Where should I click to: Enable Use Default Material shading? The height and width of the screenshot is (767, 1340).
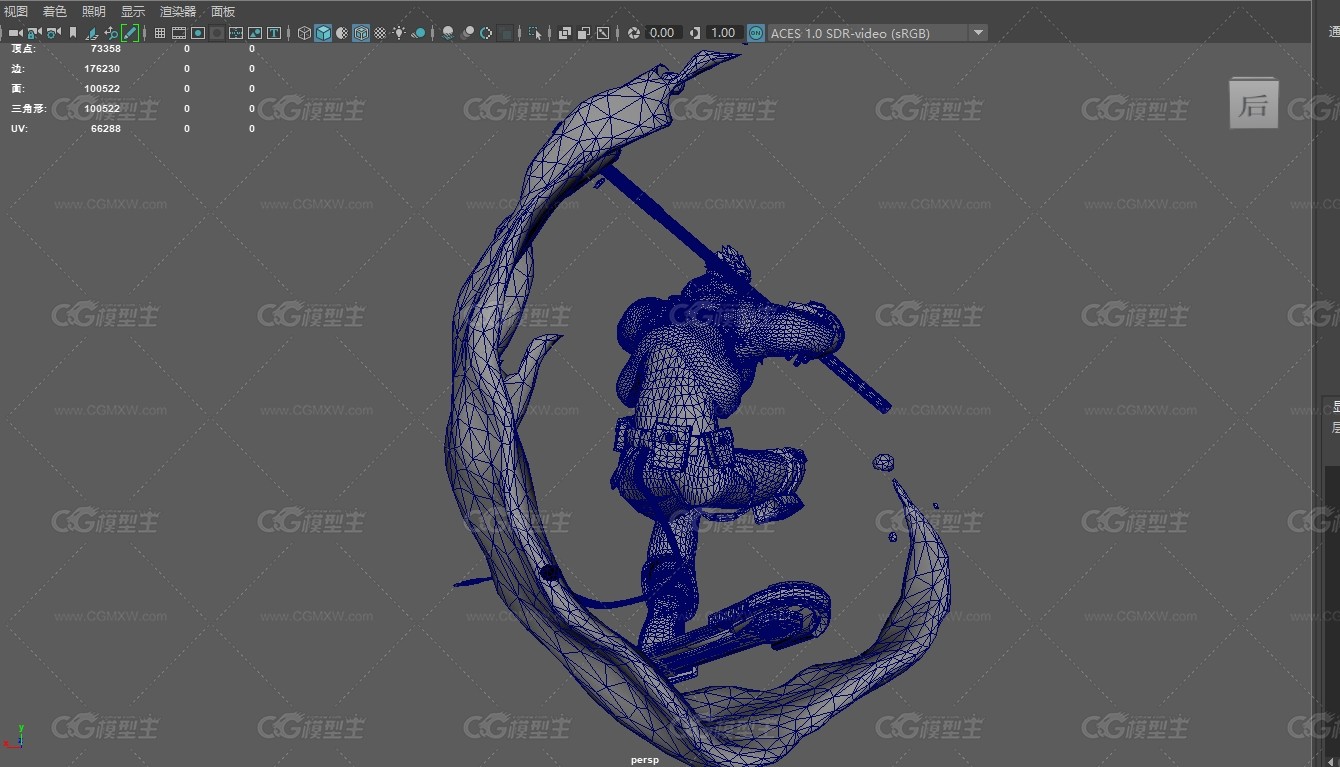342,33
